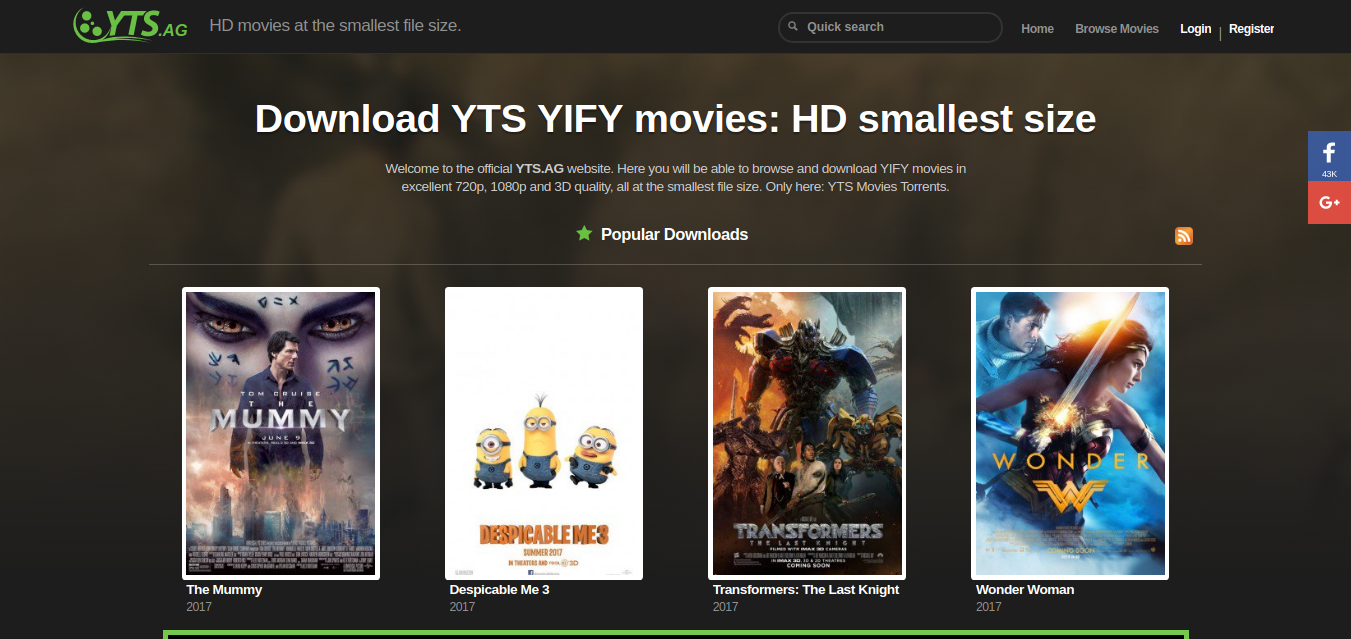Click the Register link
The image size is (1351, 639).
pyautogui.click(x=1251, y=29)
